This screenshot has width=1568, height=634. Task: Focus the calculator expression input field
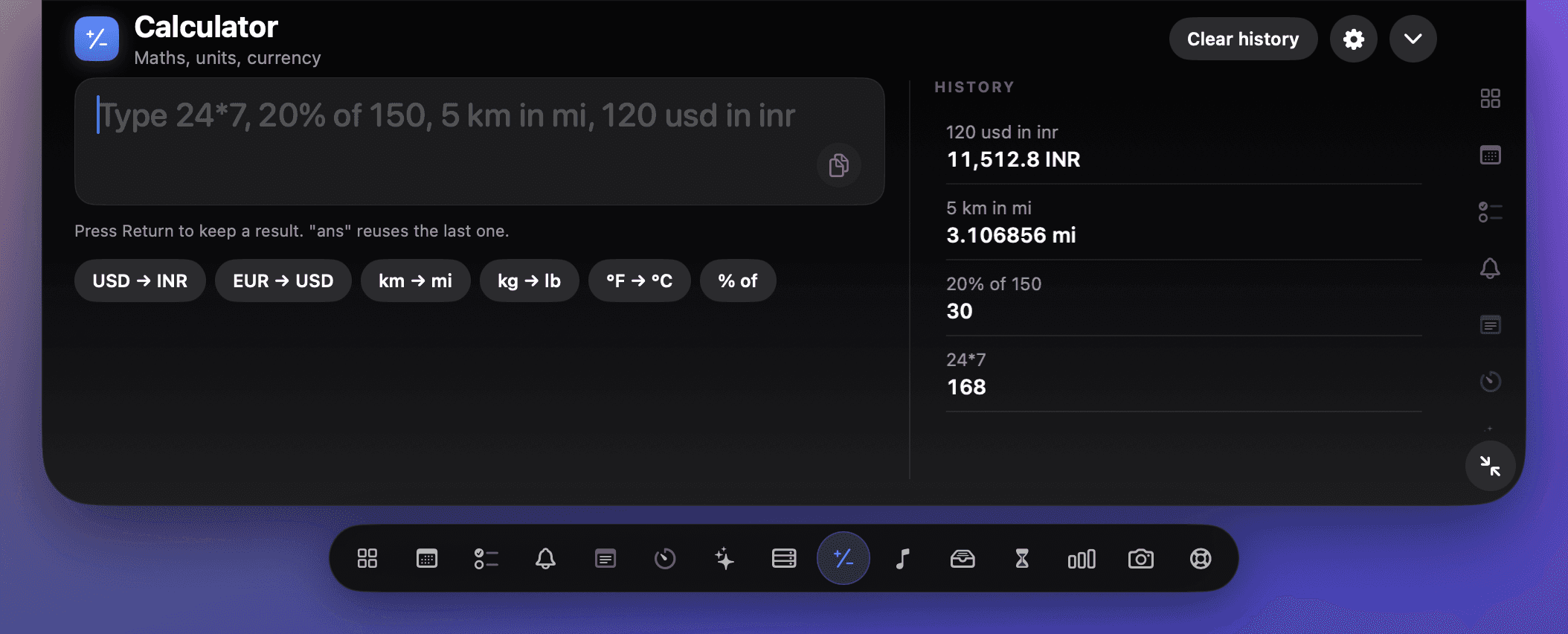point(480,141)
